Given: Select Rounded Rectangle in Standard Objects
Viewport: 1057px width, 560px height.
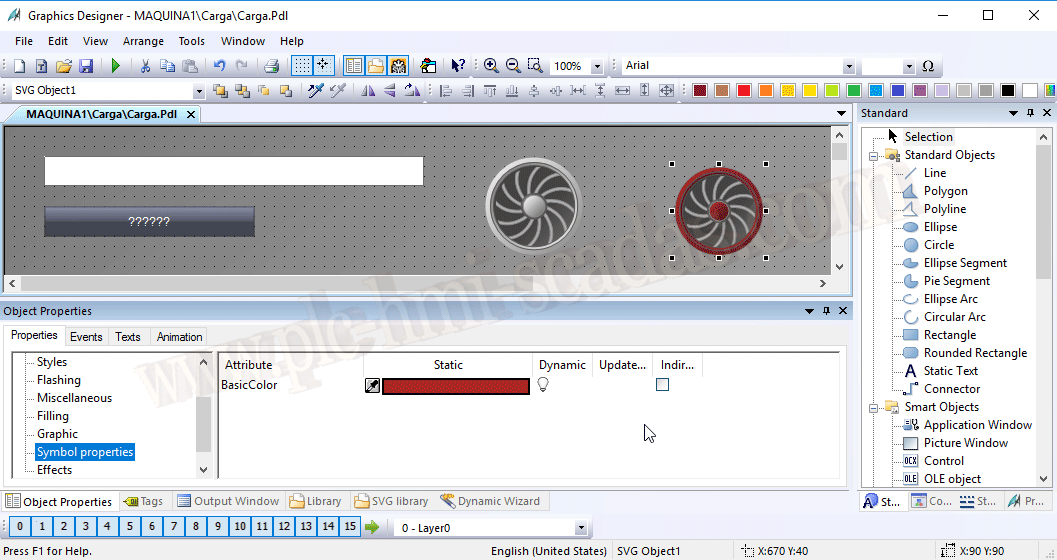Looking at the screenshot, I should coord(975,353).
